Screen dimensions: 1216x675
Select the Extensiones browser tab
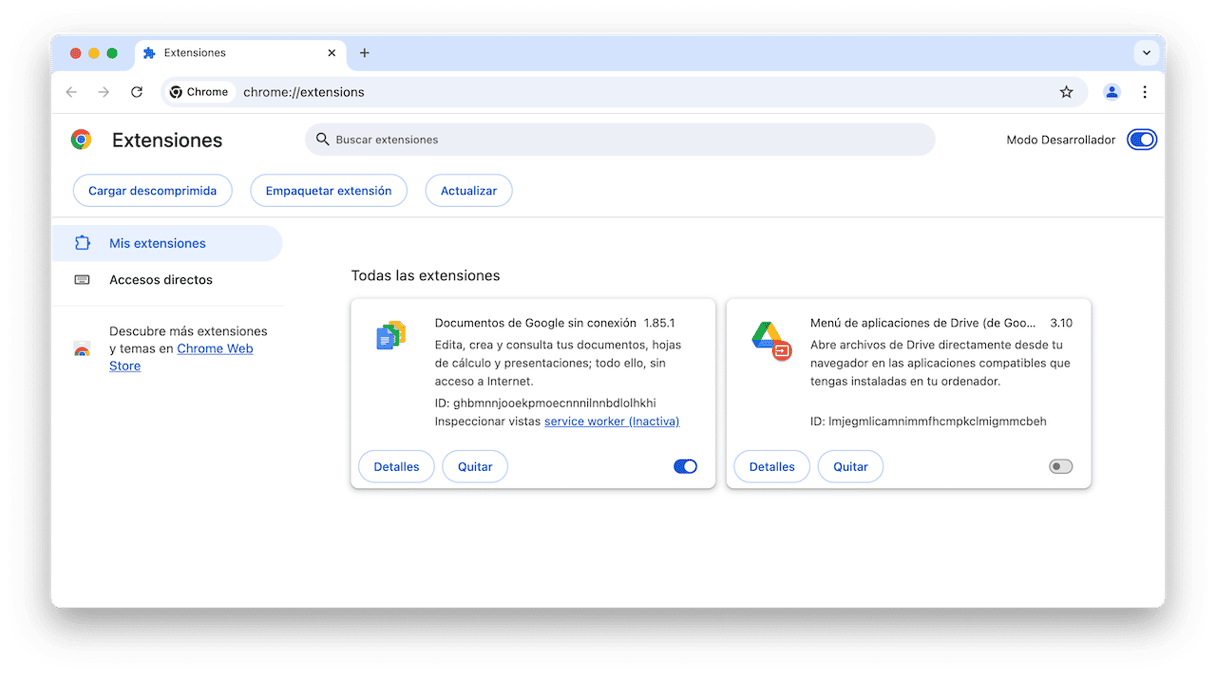[240, 53]
